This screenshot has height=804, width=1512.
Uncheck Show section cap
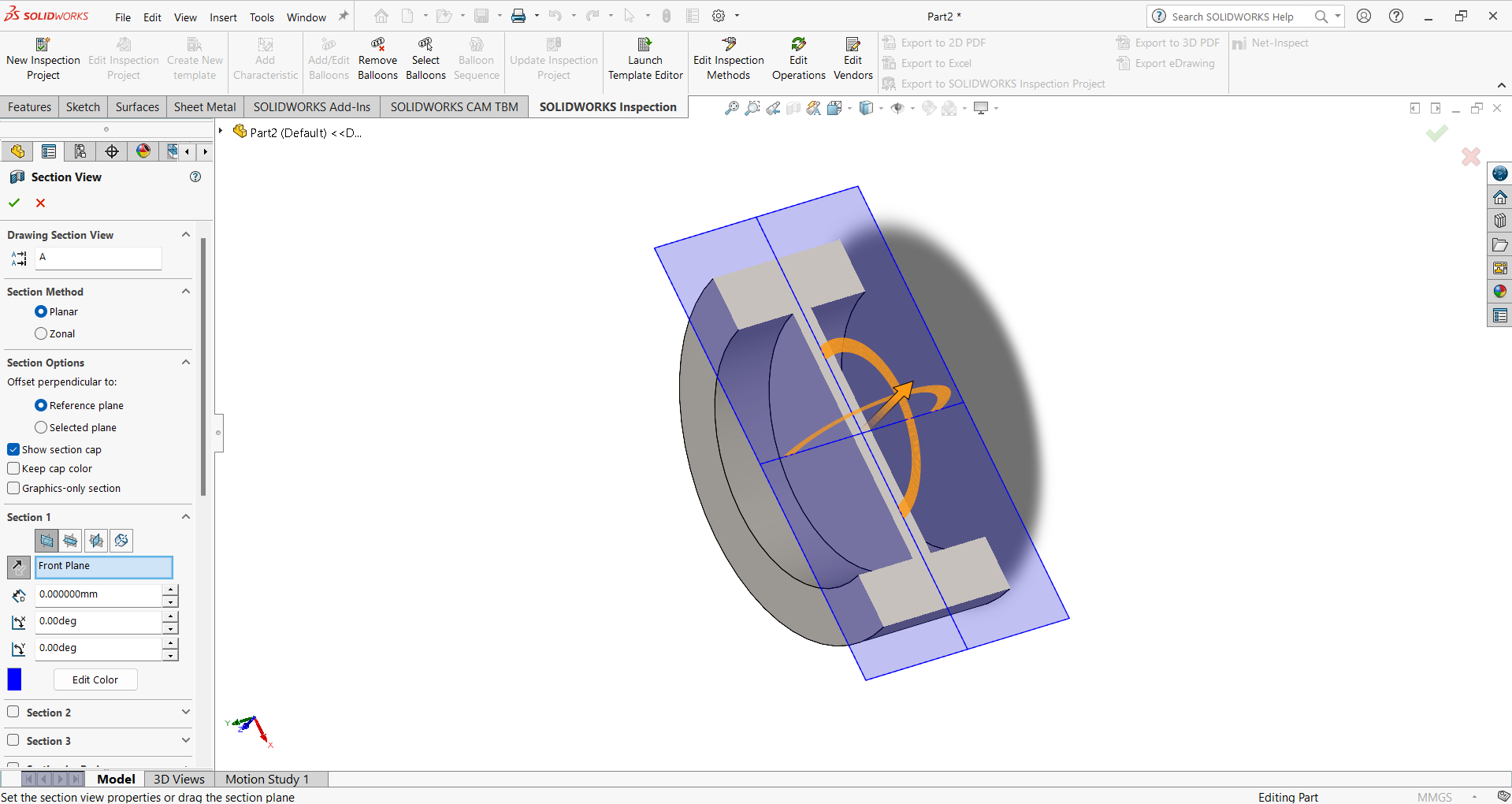point(13,450)
